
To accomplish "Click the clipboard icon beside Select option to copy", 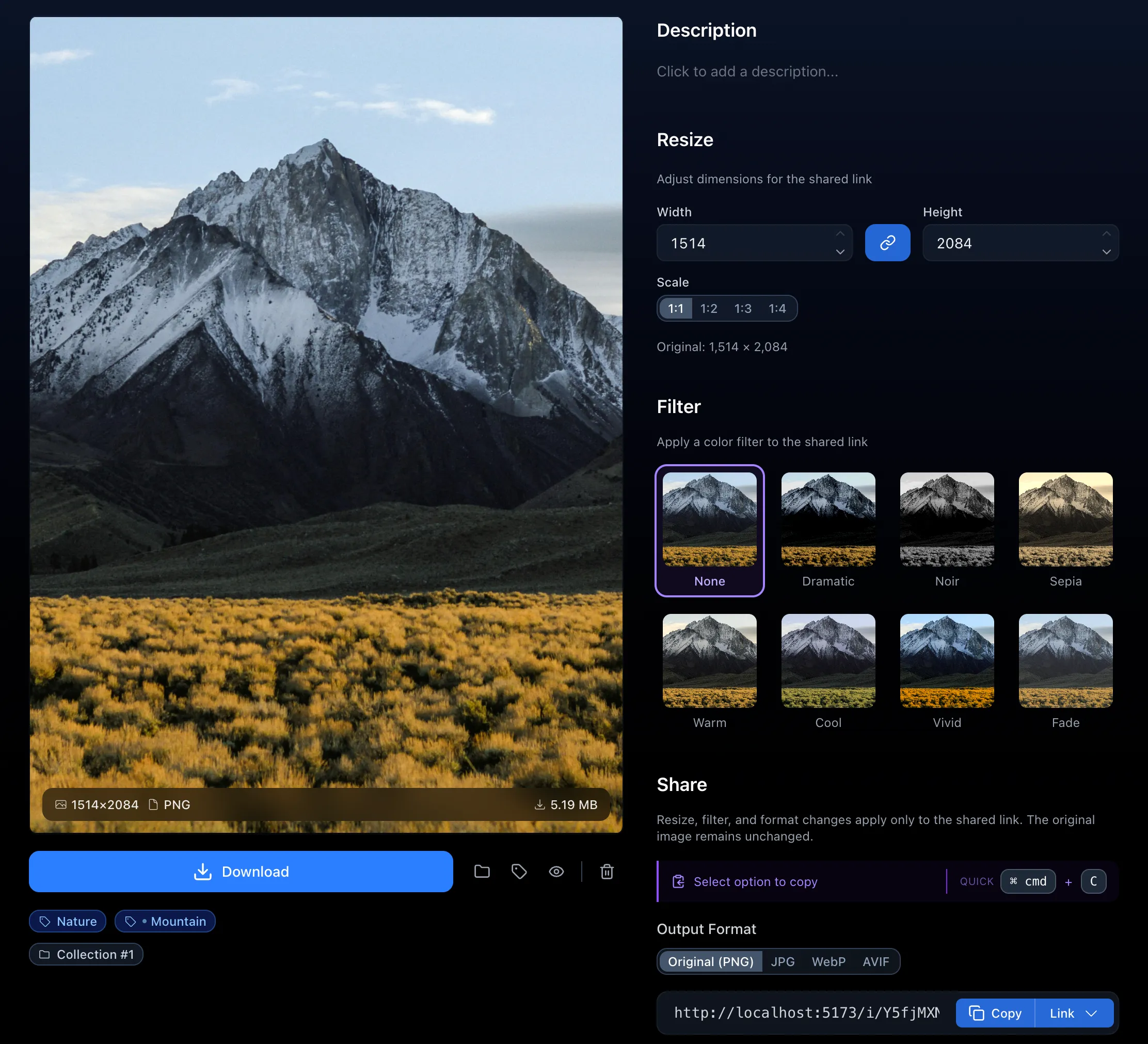I will pos(678,882).
